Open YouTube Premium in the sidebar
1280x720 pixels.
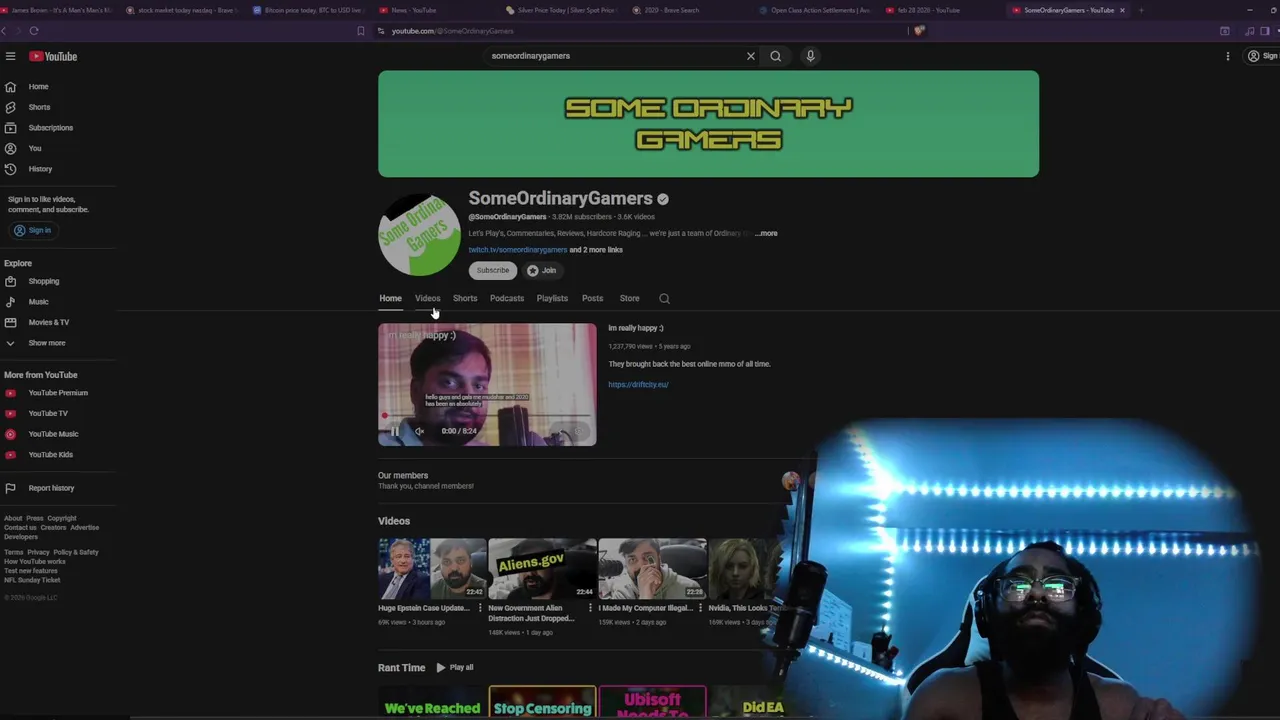coord(57,393)
